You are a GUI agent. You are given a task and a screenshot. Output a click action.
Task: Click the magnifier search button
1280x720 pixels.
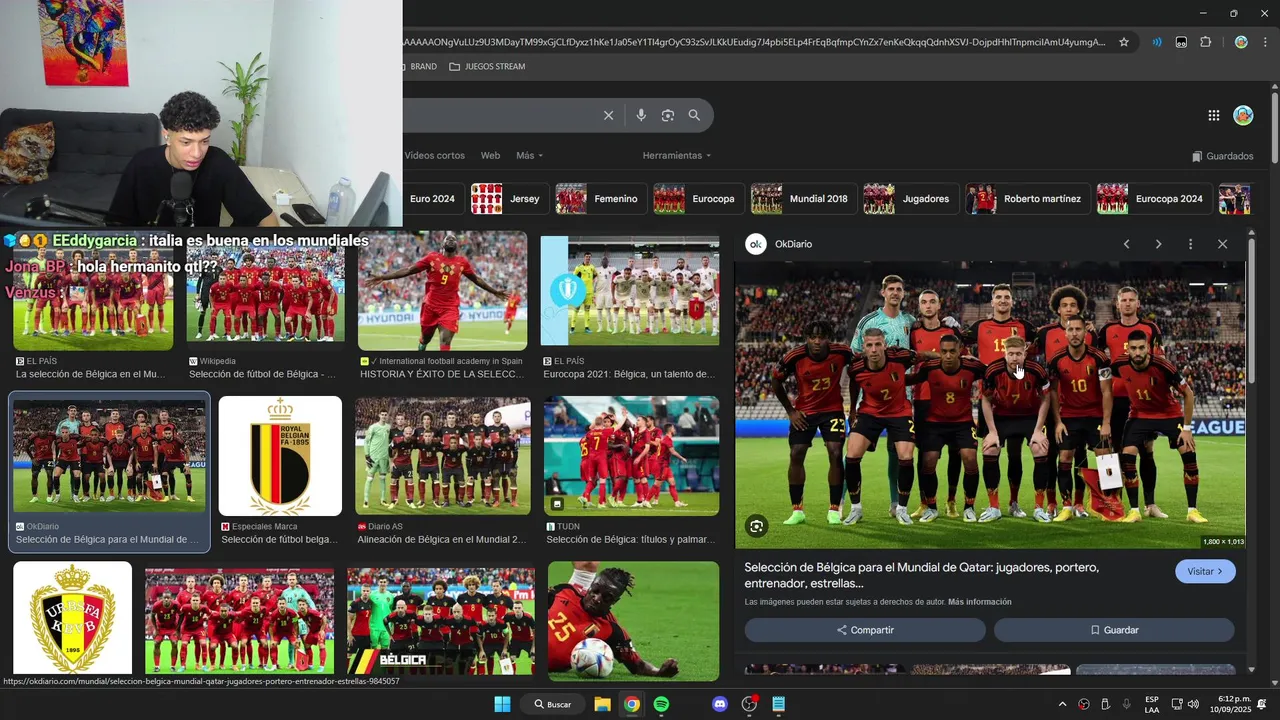pyautogui.click(x=694, y=115)
